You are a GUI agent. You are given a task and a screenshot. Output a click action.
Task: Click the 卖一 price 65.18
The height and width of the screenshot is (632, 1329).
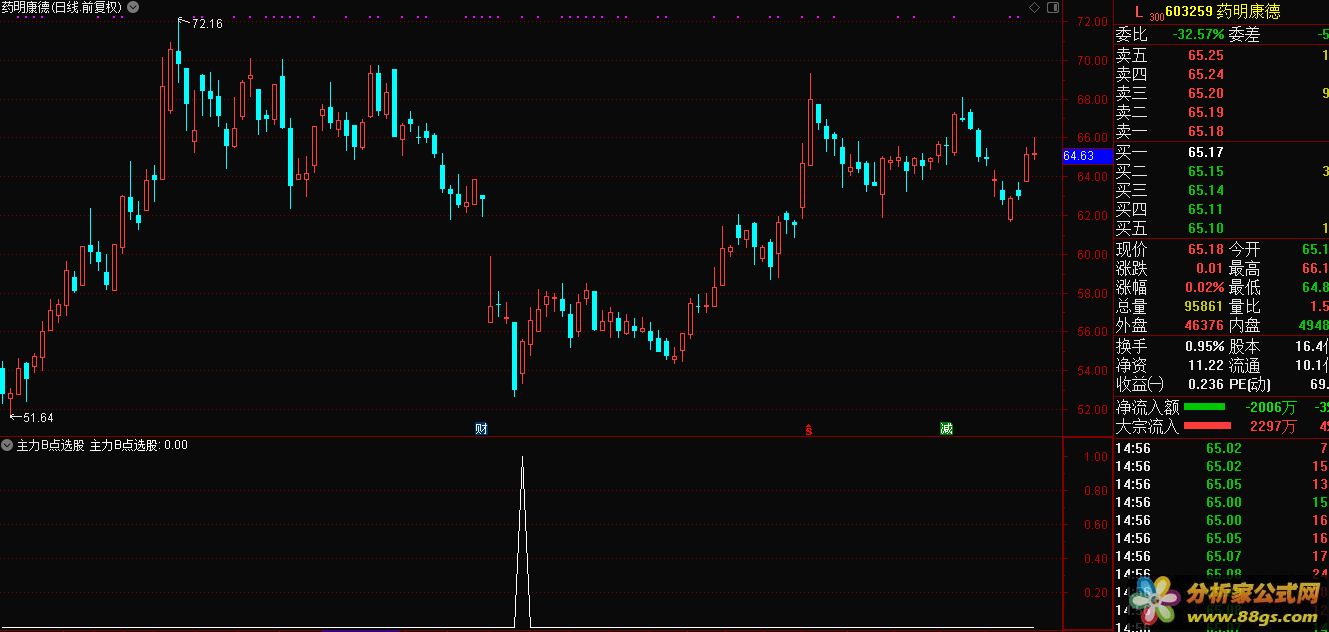tap(1205, 131)
